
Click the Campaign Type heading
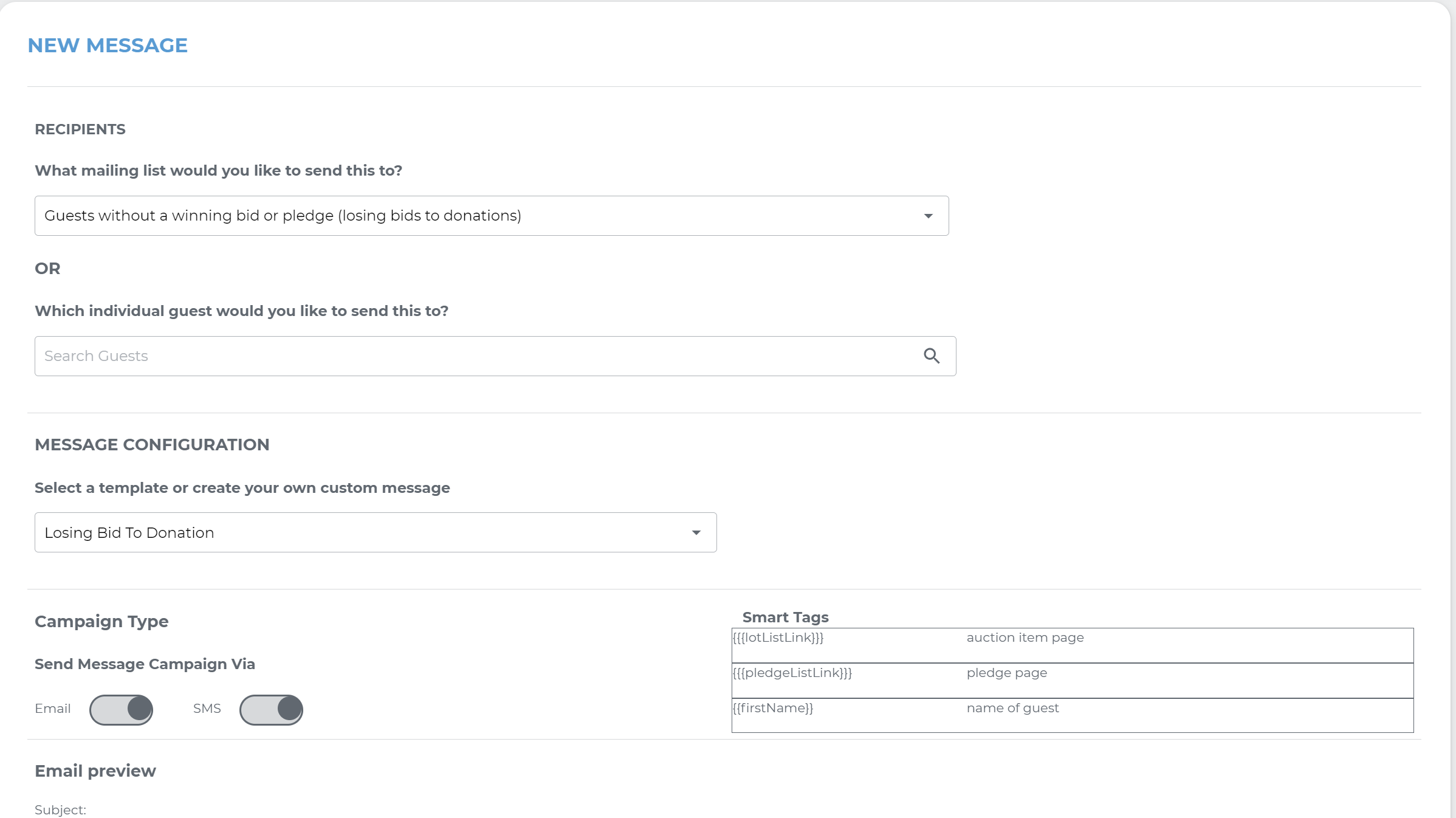[101, 622]
